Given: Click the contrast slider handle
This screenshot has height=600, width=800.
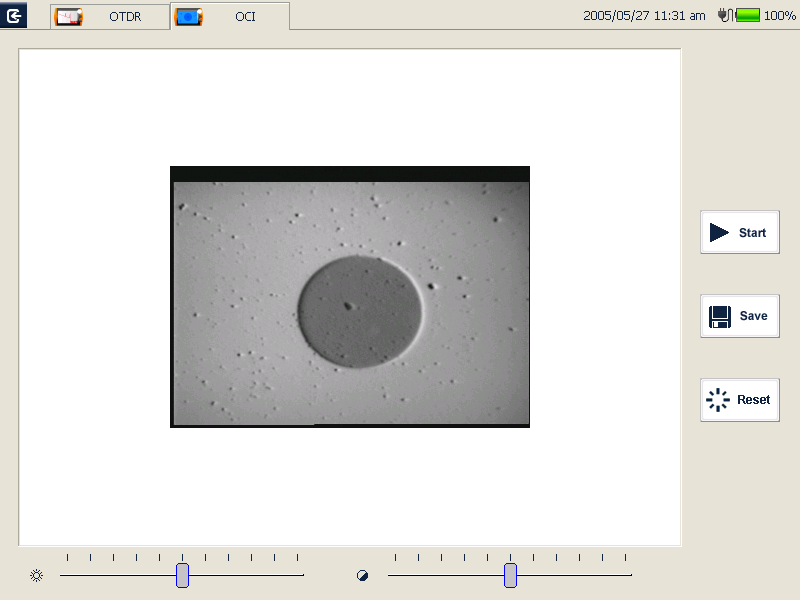Looking at the screenshot, I should 510,575.
